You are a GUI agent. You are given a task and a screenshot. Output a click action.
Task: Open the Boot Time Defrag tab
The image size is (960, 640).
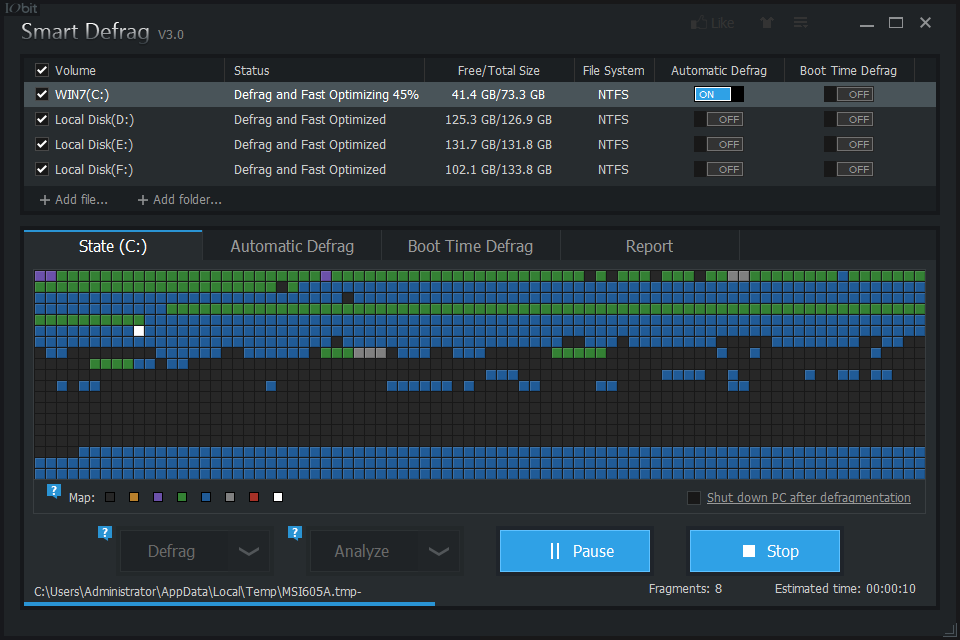coord(470,246)
